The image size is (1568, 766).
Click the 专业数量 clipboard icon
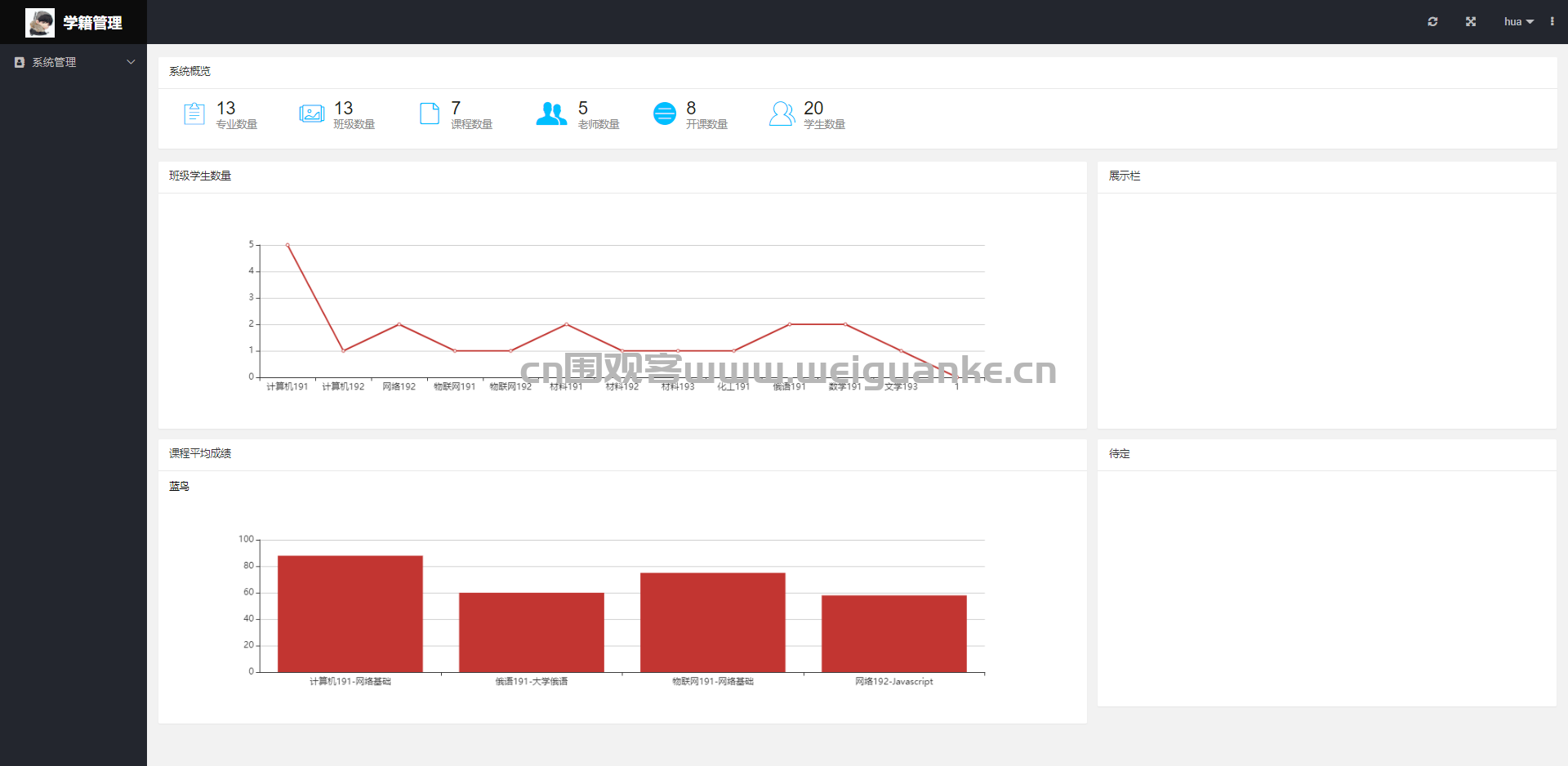point(194,114)
